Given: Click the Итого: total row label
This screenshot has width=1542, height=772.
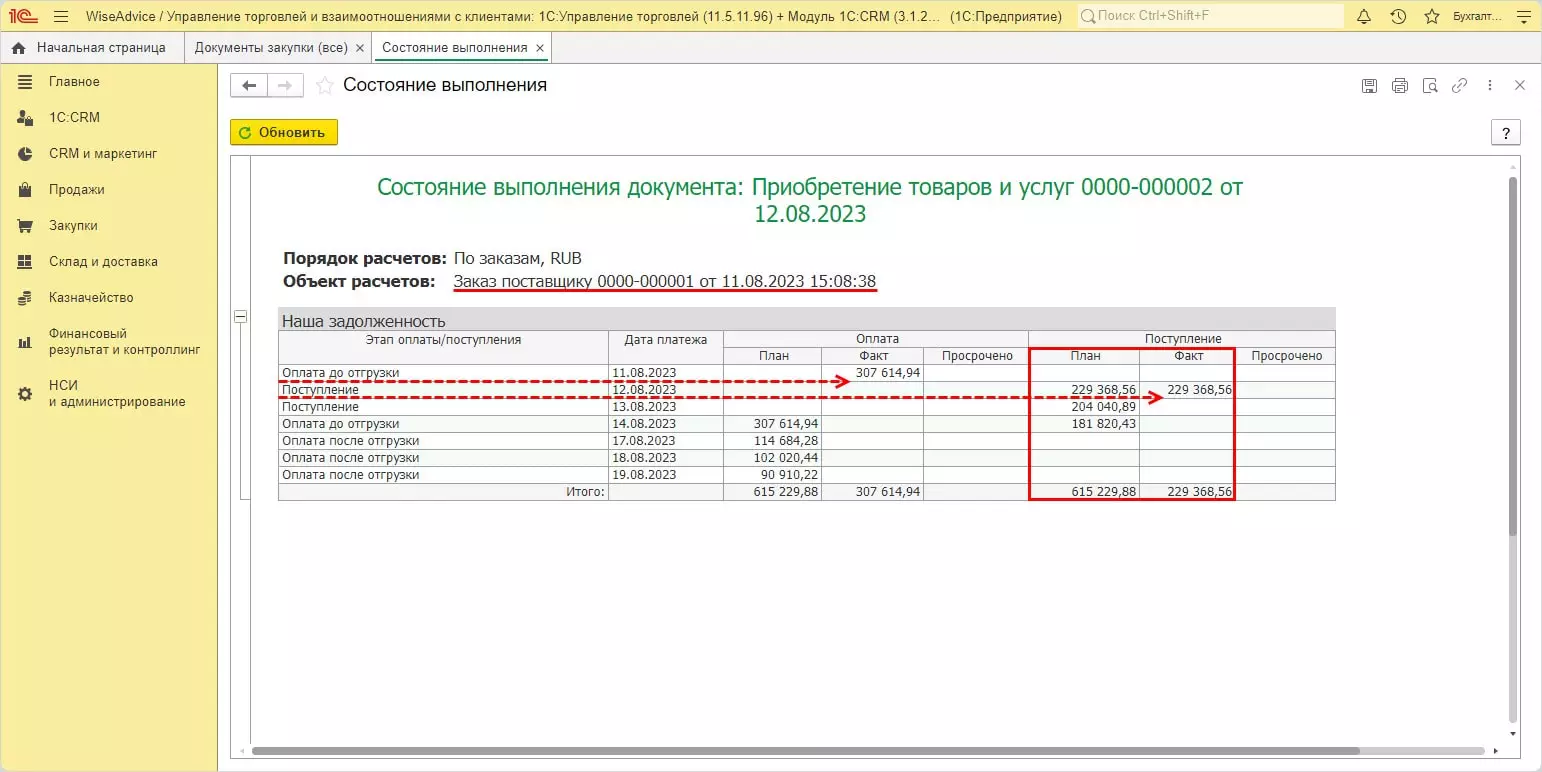Looking at the screenshot, I should point(585,492).
